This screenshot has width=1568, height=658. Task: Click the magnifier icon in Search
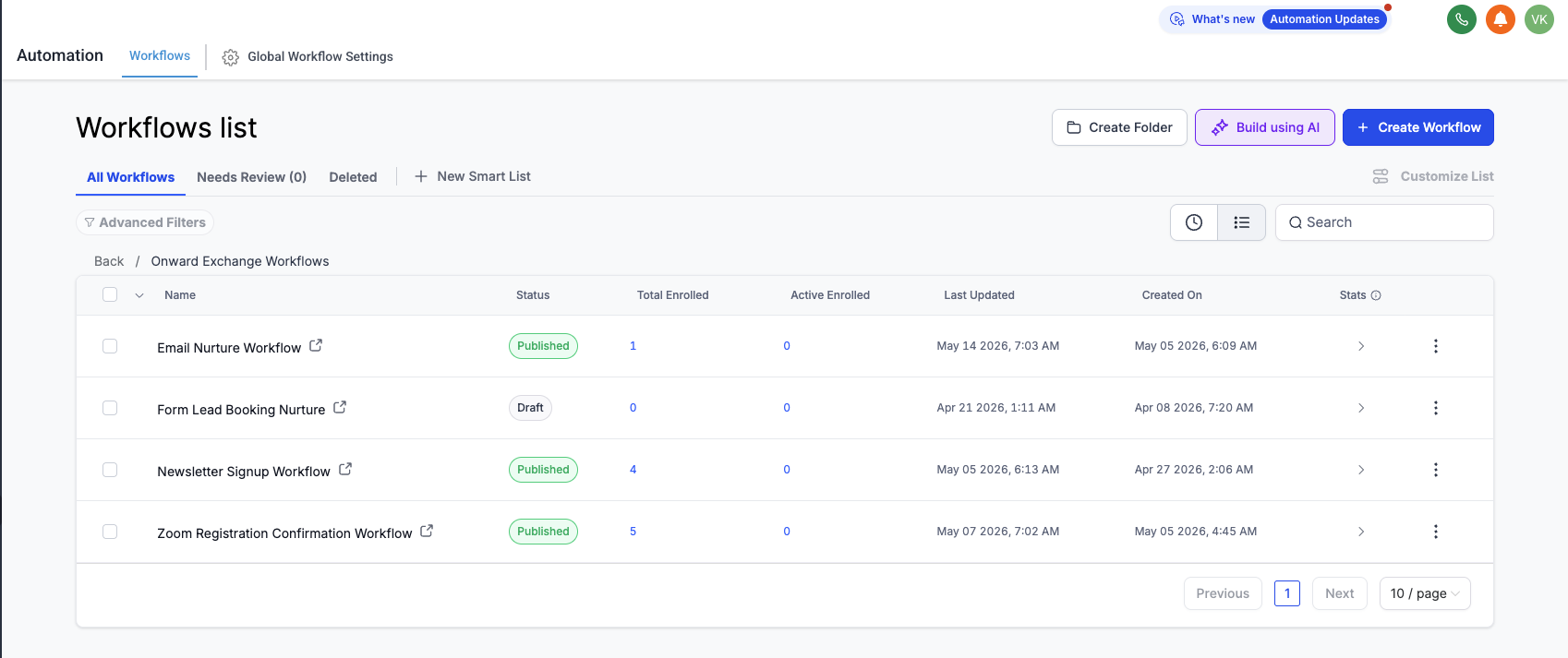[1296, 222]
